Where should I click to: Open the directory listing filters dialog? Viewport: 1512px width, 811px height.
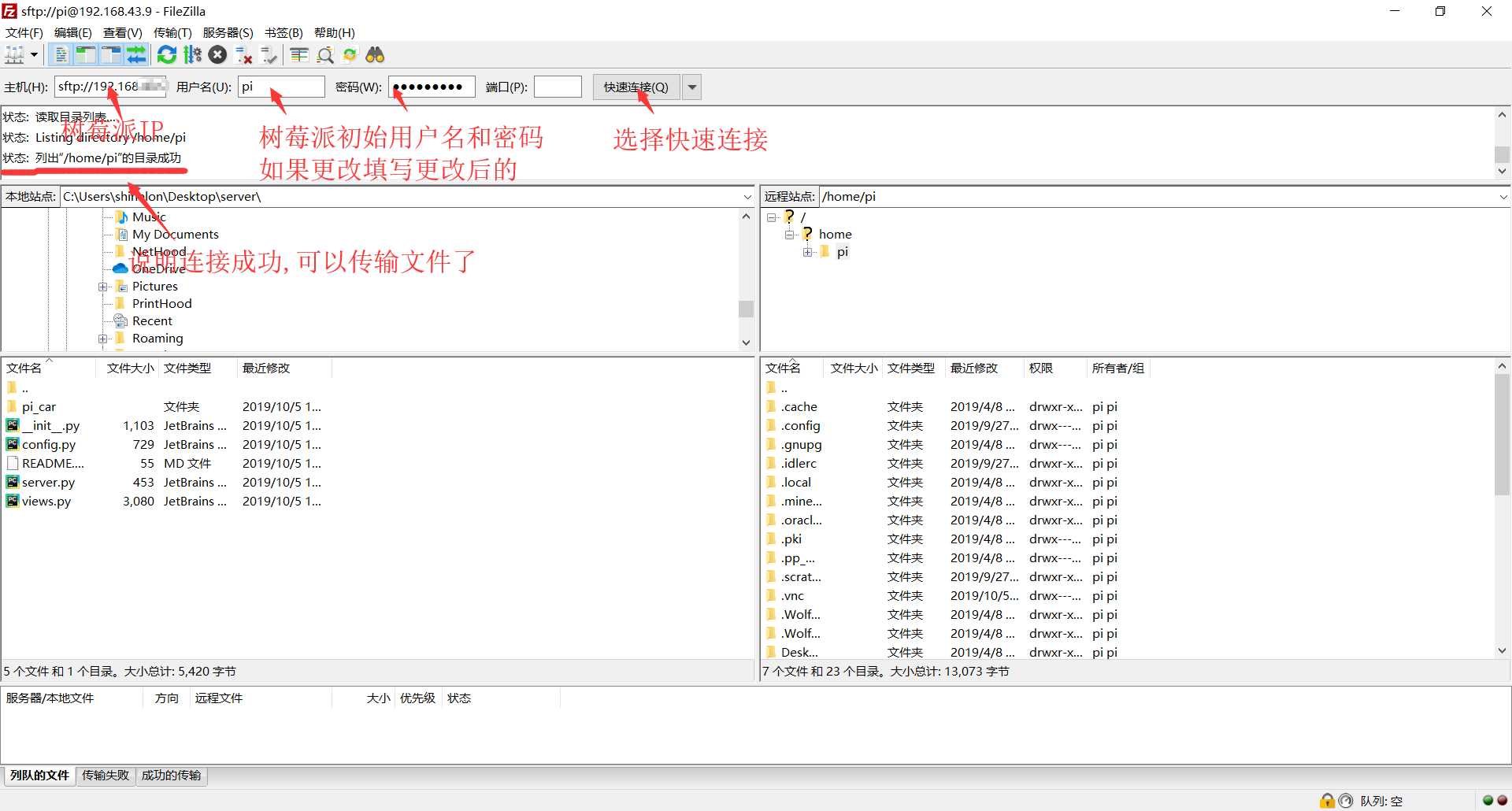click(299, 55)
